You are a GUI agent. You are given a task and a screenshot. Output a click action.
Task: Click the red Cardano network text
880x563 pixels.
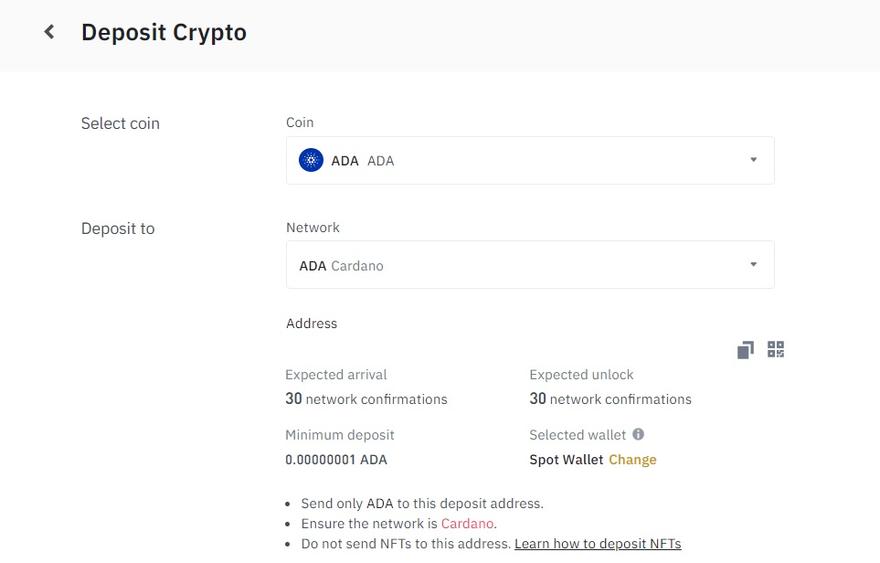click(467, 523)
